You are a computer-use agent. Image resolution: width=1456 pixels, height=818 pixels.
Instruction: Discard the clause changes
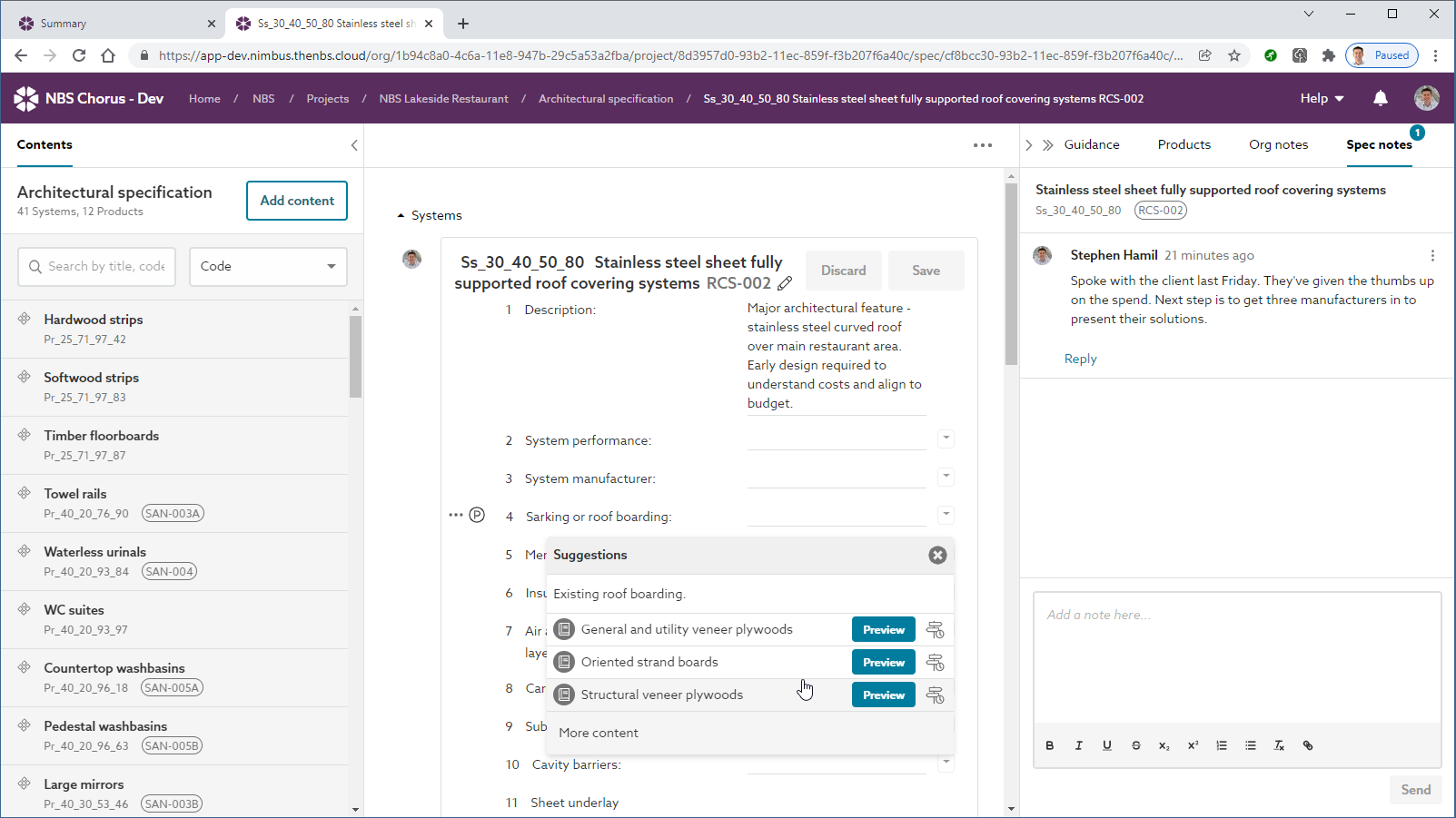click(x=843, y=271)
